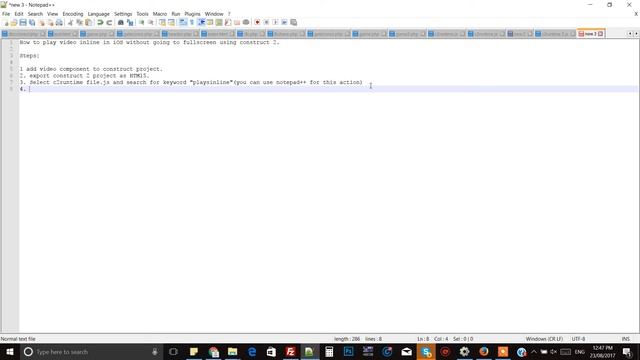Open Firefox from the taskbar
The width and height of the screenshot is (640, 360).
click(484, 351)
